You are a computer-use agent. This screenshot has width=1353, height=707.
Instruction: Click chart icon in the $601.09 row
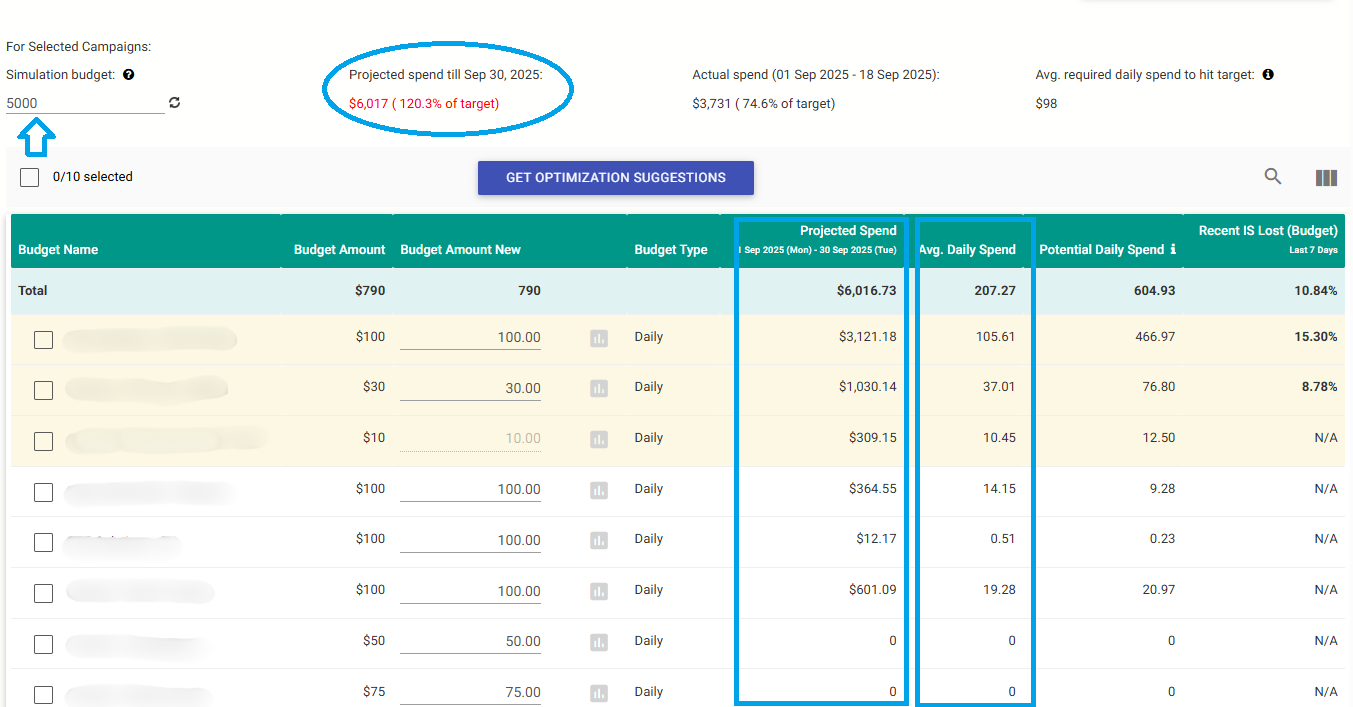[x=599, y=591]
